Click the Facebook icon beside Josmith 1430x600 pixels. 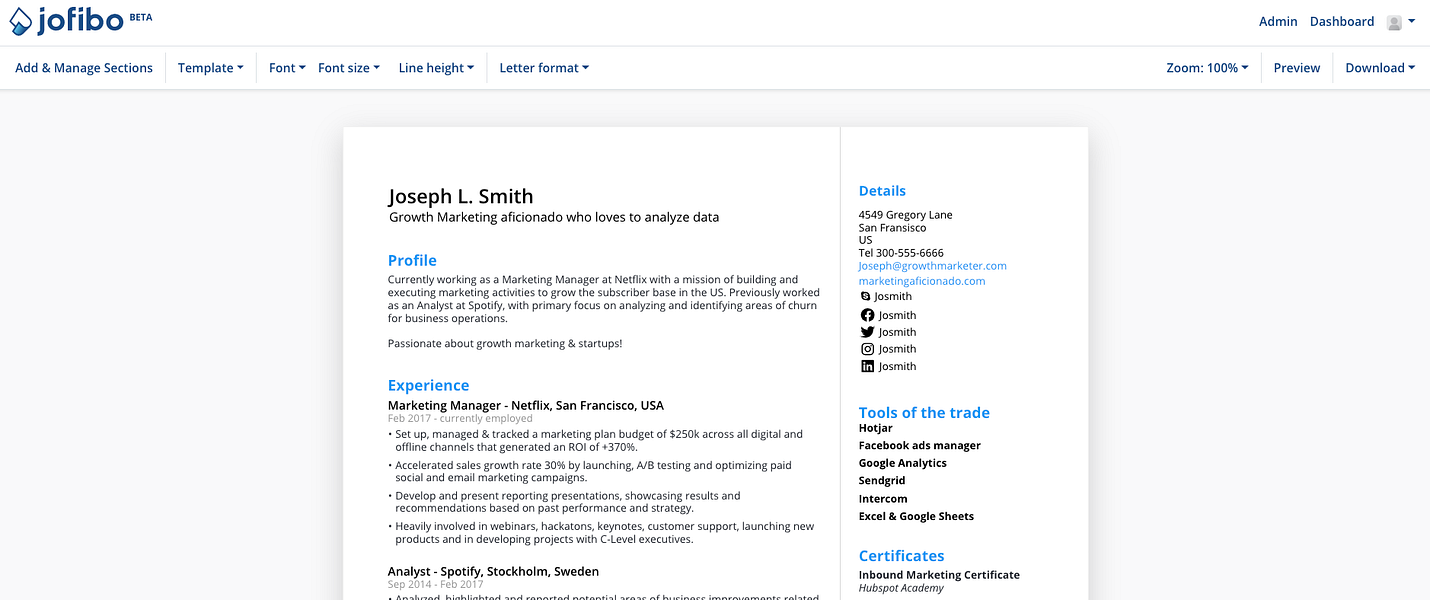pyautogui.click(x=867, y=315)
